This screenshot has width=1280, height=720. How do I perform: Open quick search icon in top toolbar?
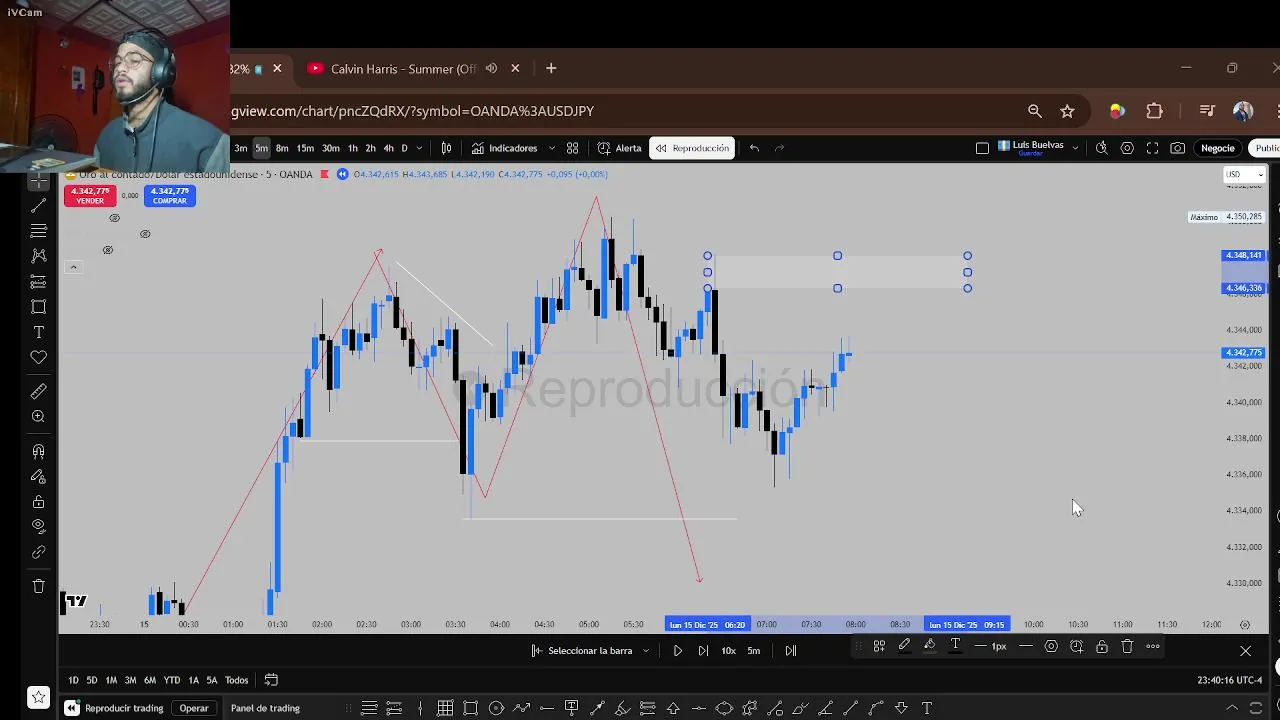tap(1101, 148)
